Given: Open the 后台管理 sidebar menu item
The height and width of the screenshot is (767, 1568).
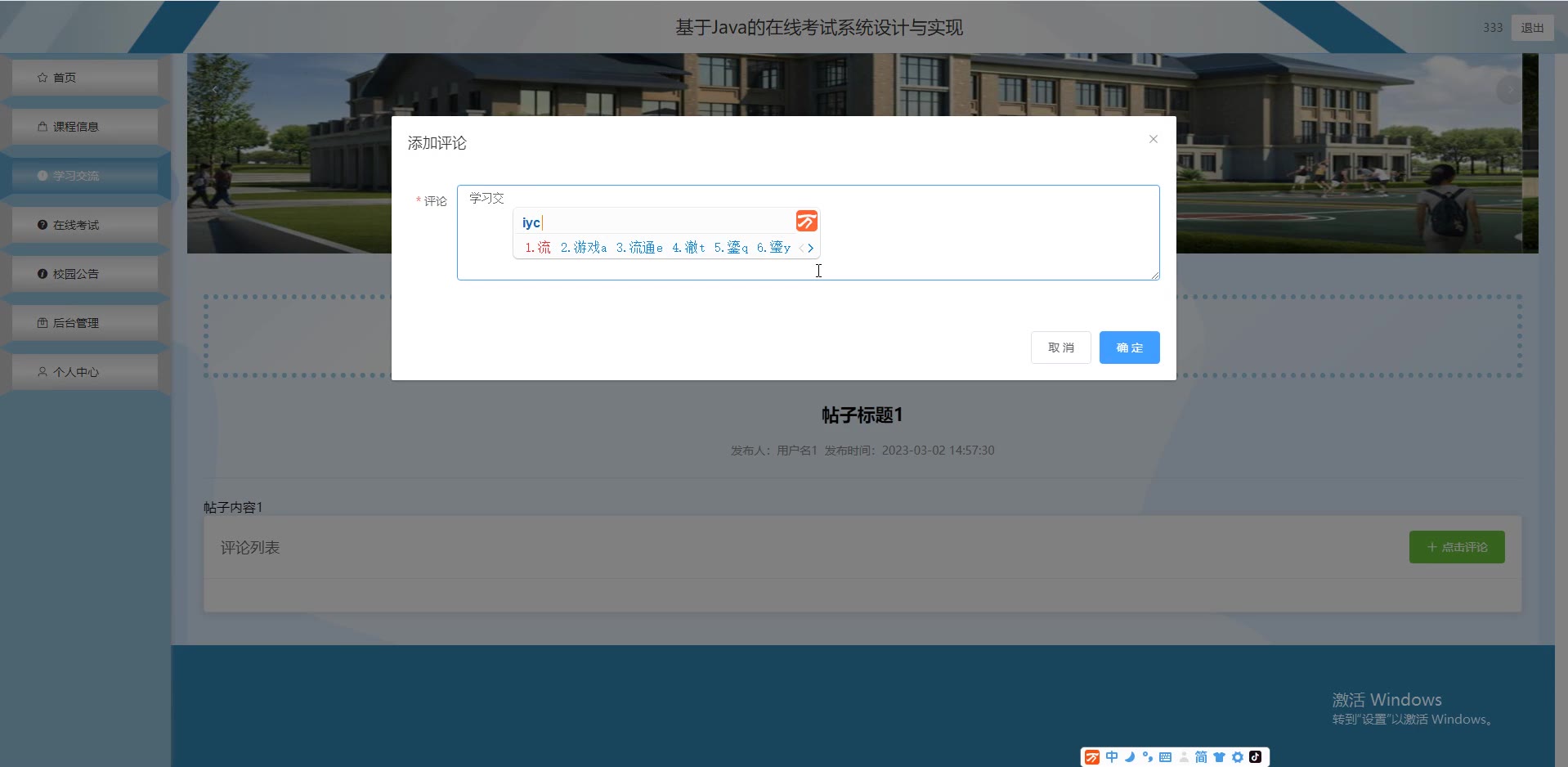Looking at the screenshot, I should pos(85,323).
